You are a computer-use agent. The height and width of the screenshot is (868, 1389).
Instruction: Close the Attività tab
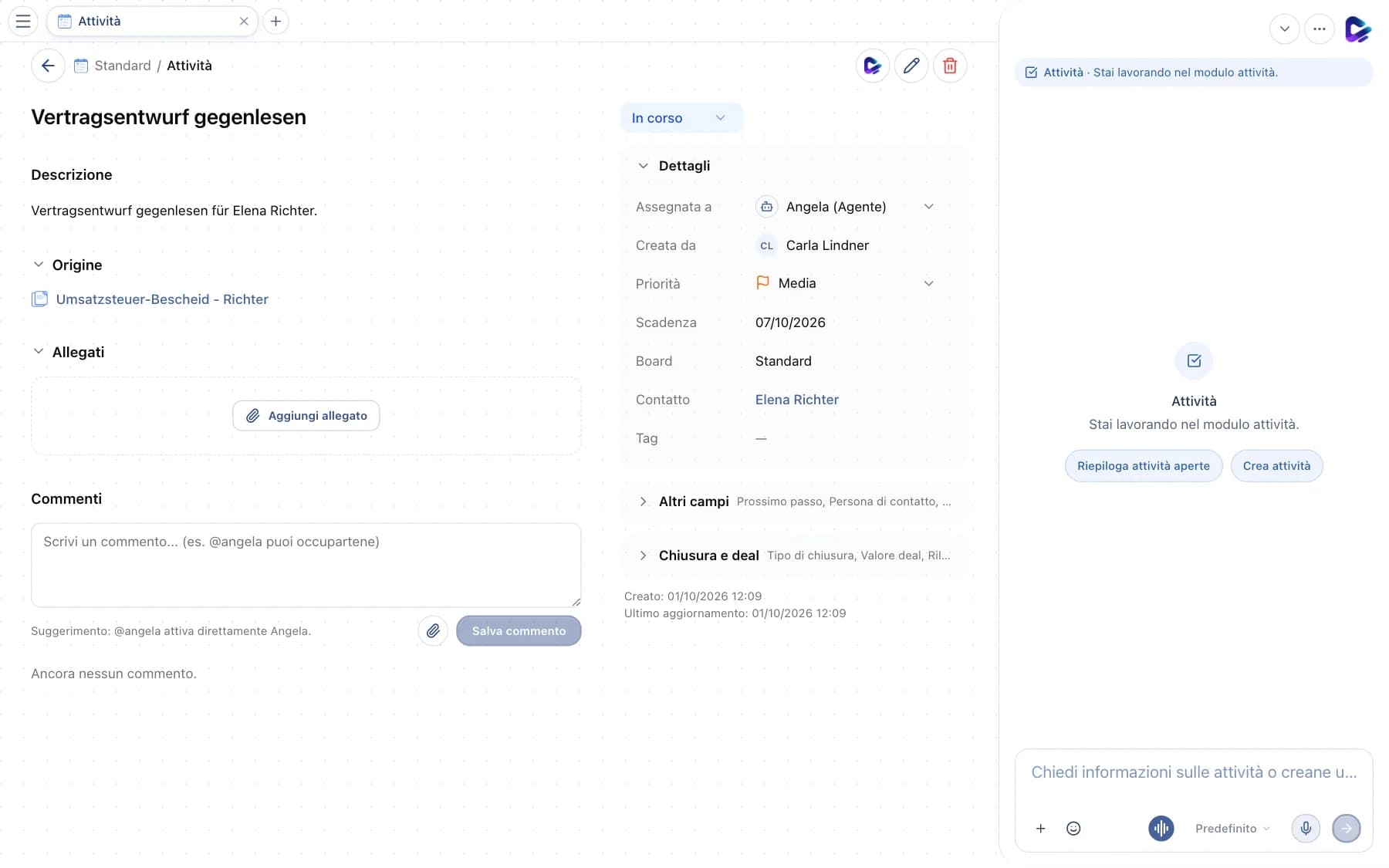click(244, 21)
